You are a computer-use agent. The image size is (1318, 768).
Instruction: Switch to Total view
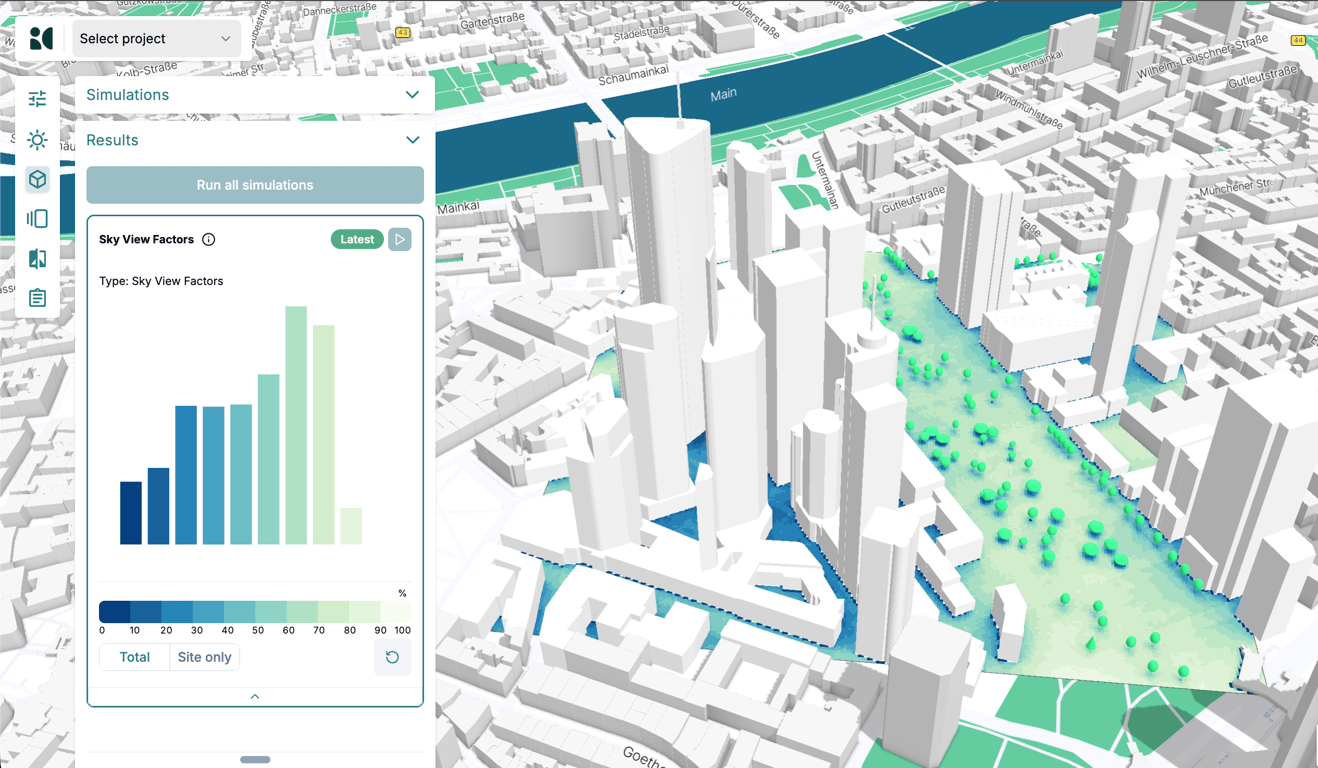(x=135, y=657)
